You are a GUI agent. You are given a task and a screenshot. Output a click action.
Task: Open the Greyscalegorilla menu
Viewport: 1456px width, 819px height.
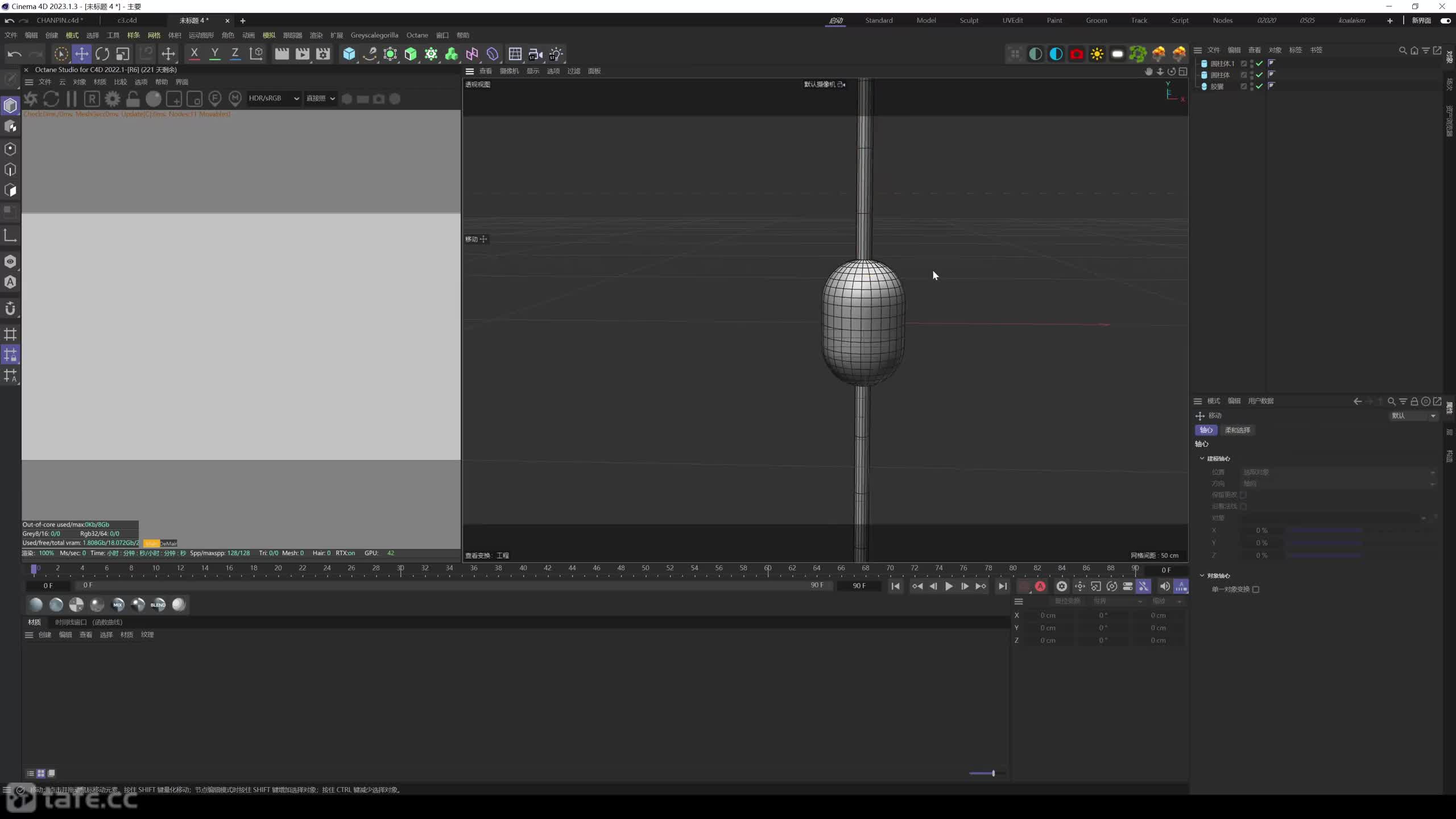pos(374,35)
